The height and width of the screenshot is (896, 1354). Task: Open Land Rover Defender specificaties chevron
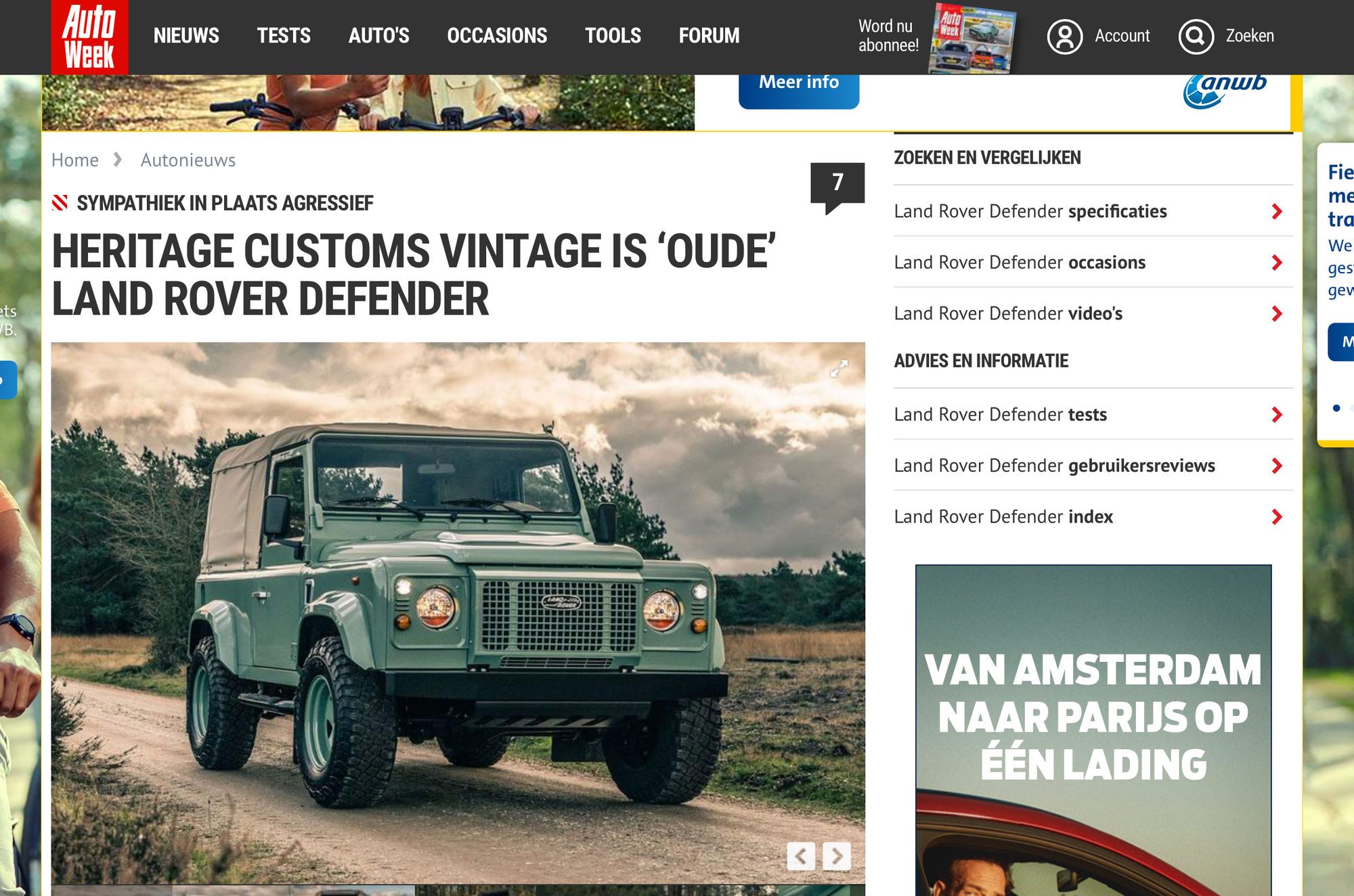tap(1277, 212)
